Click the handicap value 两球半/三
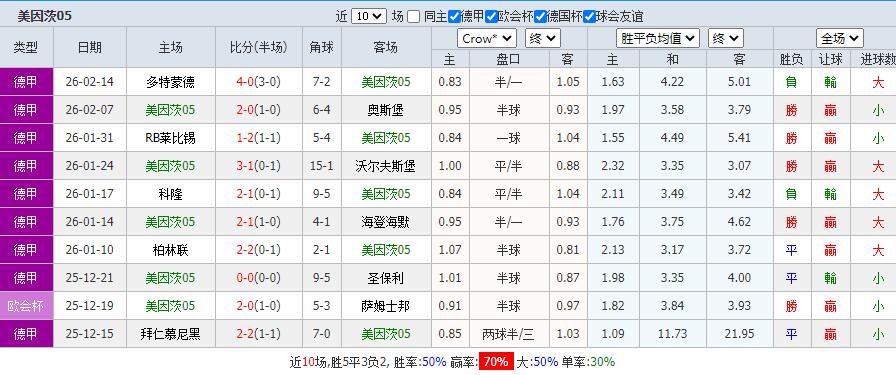896x375 pixels. 509,334
